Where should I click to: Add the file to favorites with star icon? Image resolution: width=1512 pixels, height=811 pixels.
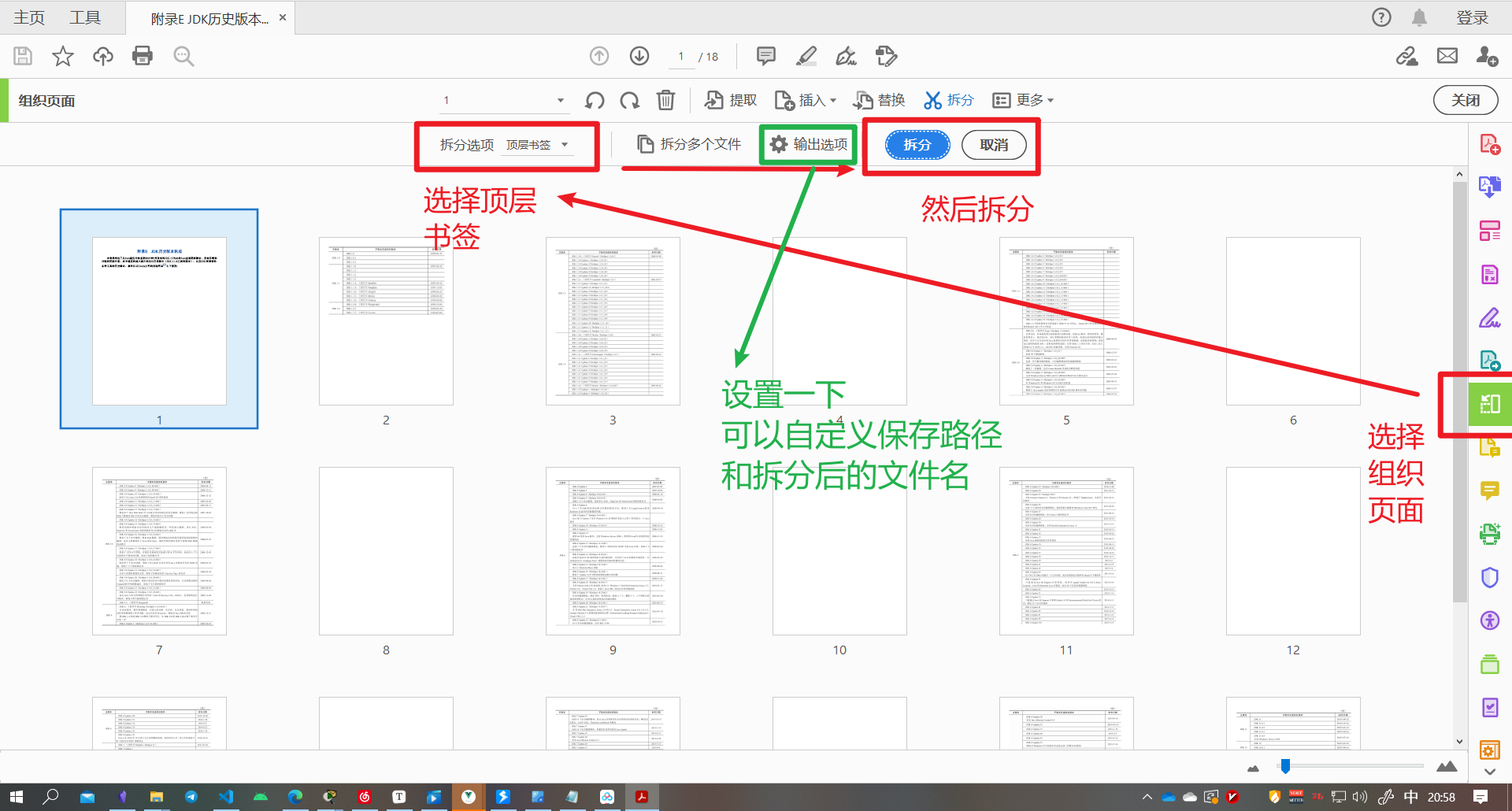(x=62, y=56)
